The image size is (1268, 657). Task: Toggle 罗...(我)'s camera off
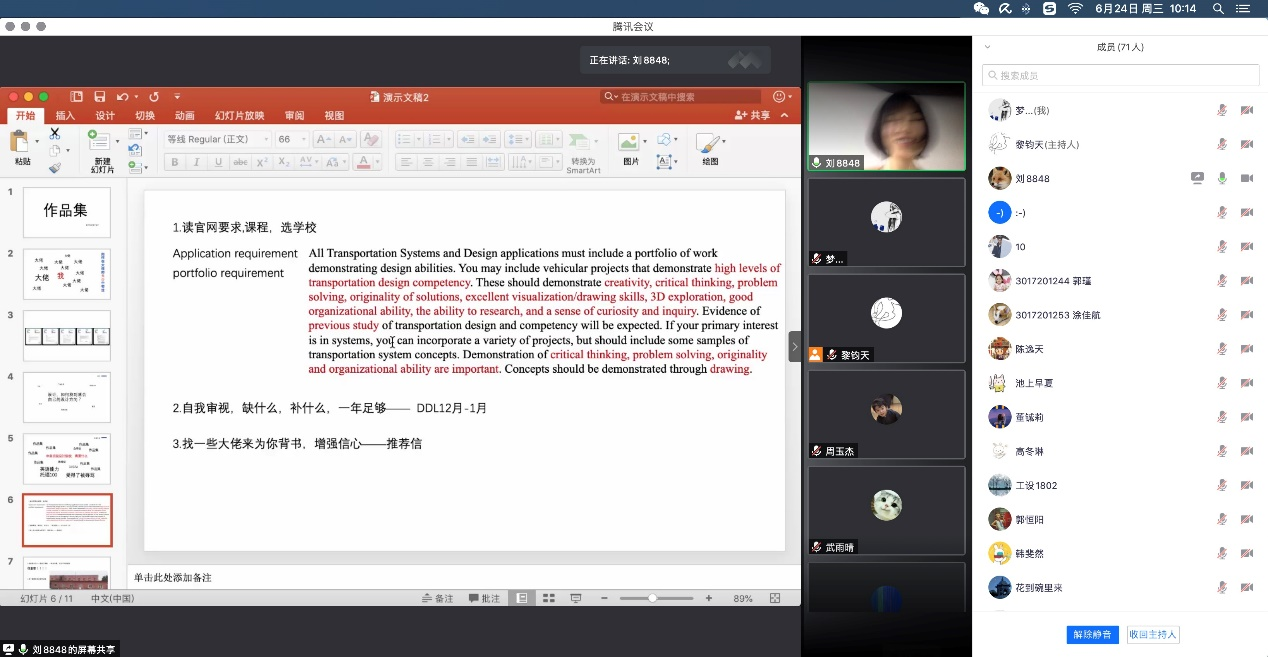1246,110
